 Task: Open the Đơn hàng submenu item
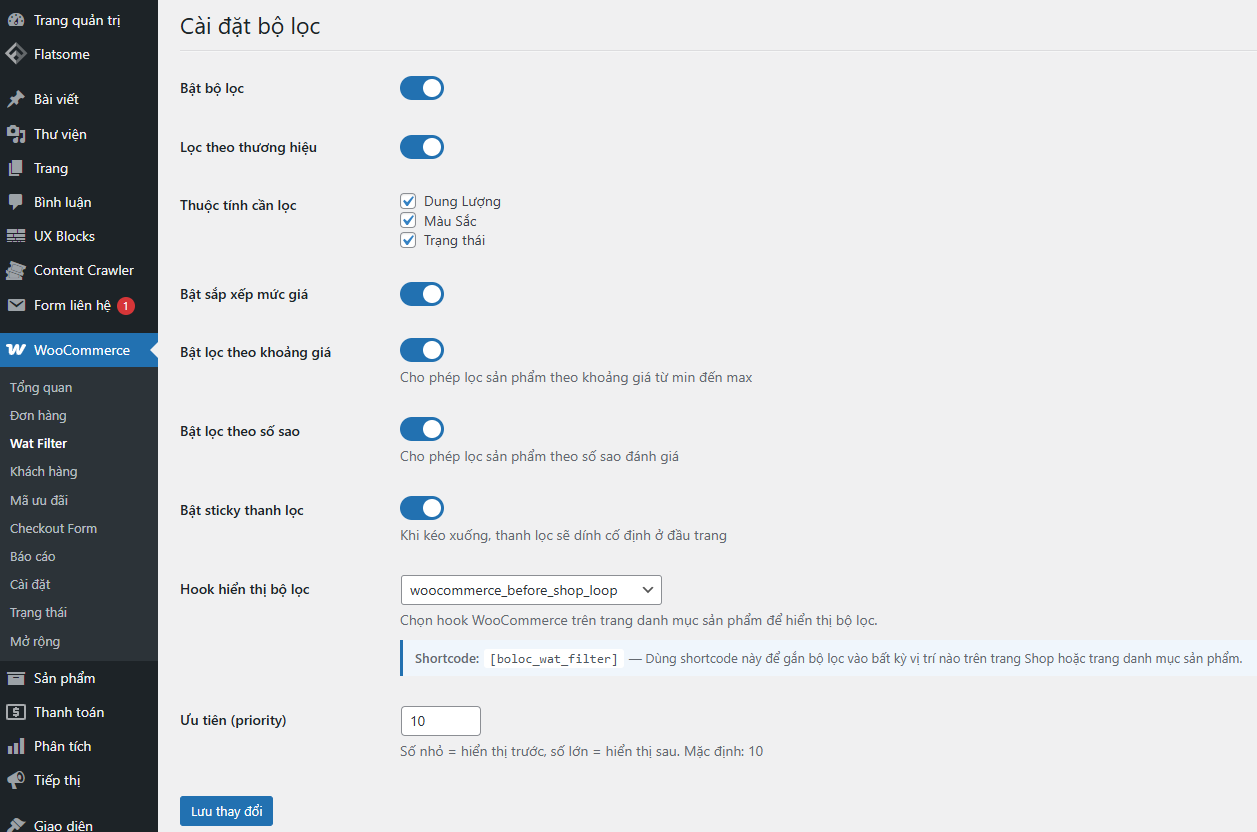click(x=38, y=415)
